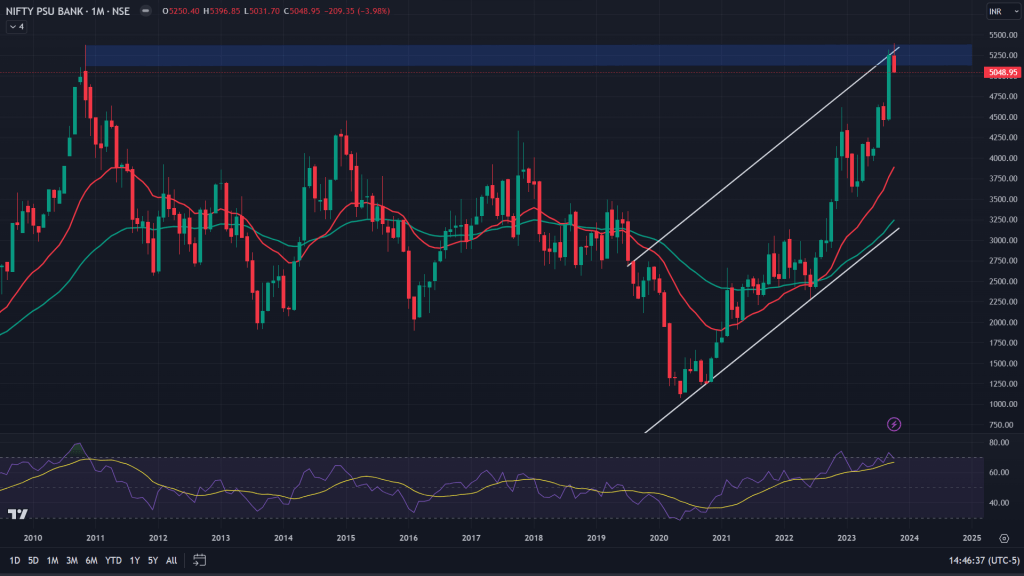Switch the chart to YTD range
Screen dimensions: 1024x576
click(x=113, y=560)
